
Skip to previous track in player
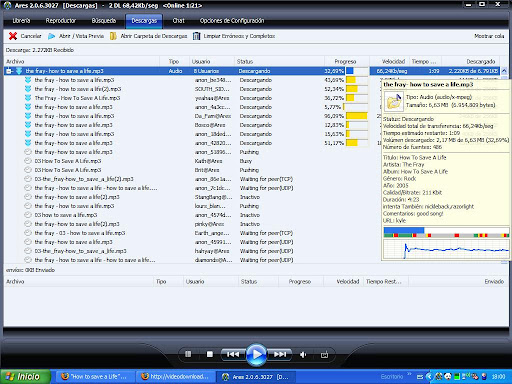(233, 354)
